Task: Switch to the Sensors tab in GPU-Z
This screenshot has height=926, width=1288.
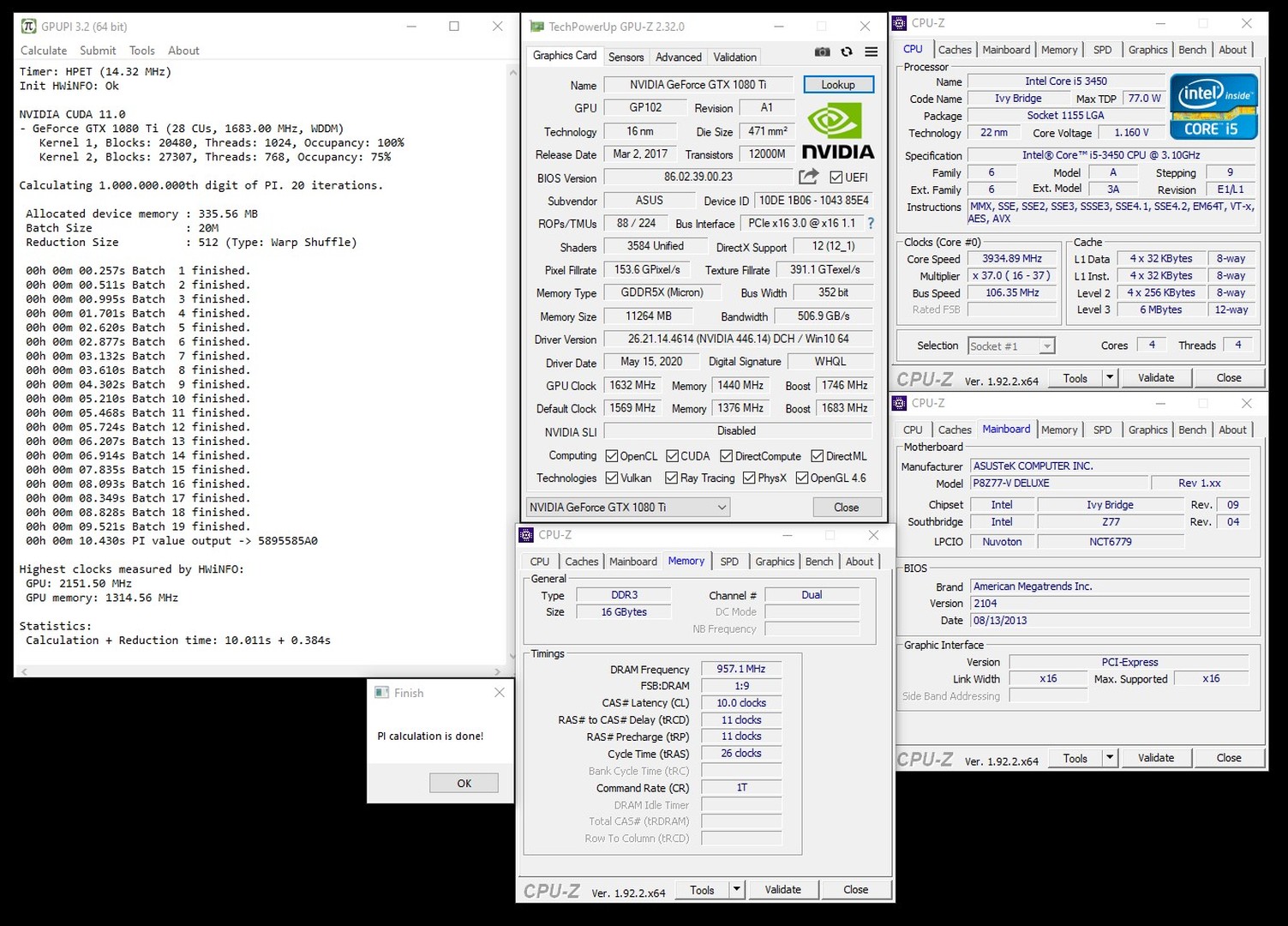Action: pyautogui.click(x=626, y=57)
